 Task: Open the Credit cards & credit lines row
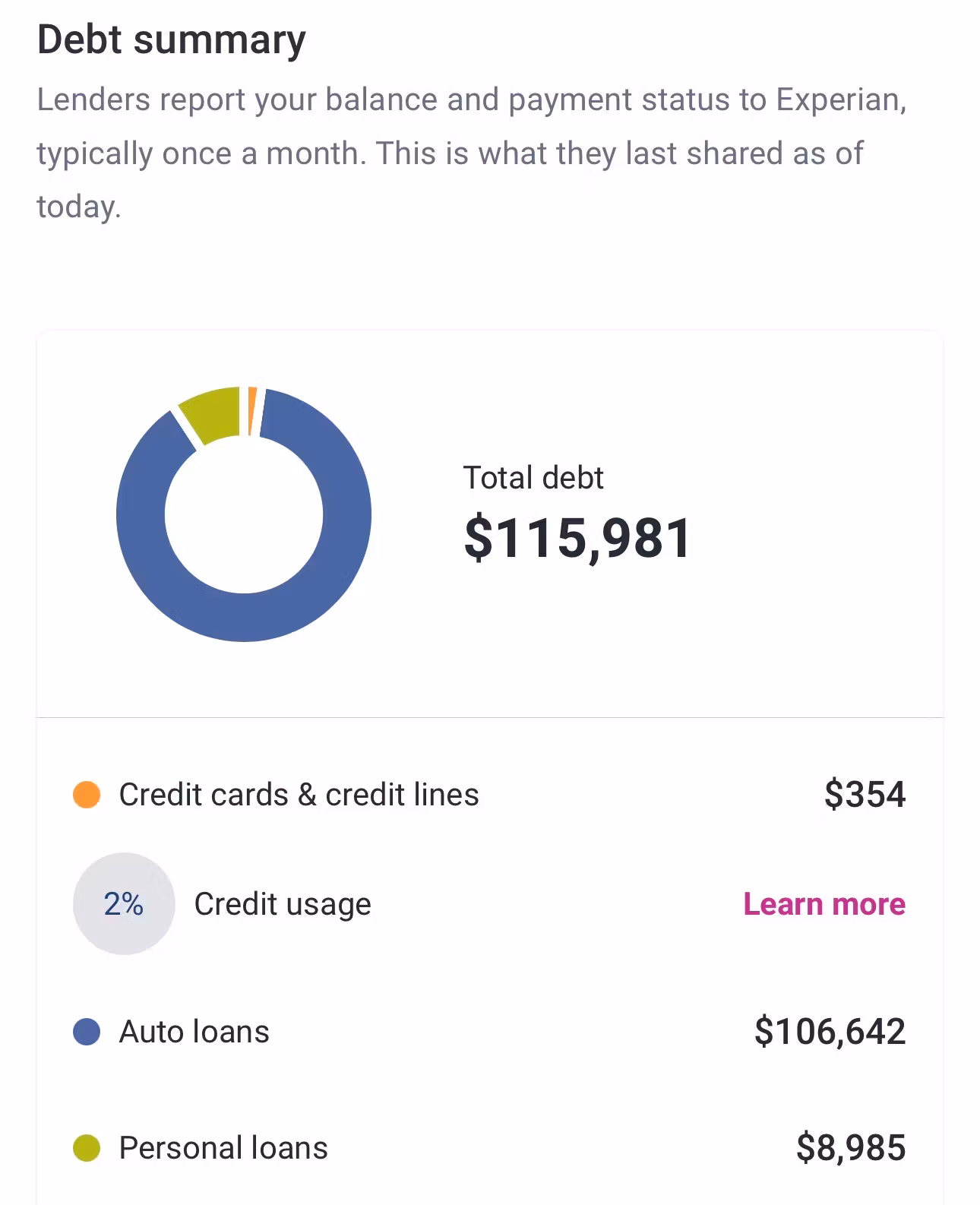coord(299,795)
